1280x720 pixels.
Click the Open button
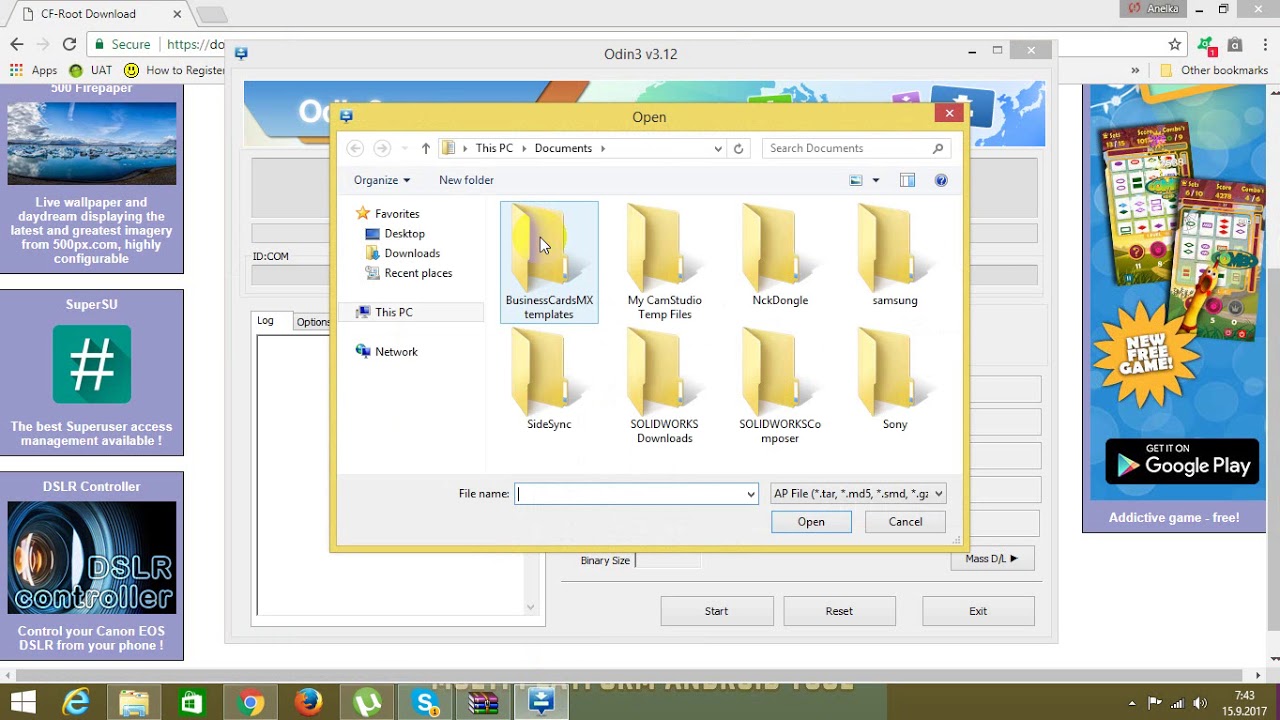[811, 522]
